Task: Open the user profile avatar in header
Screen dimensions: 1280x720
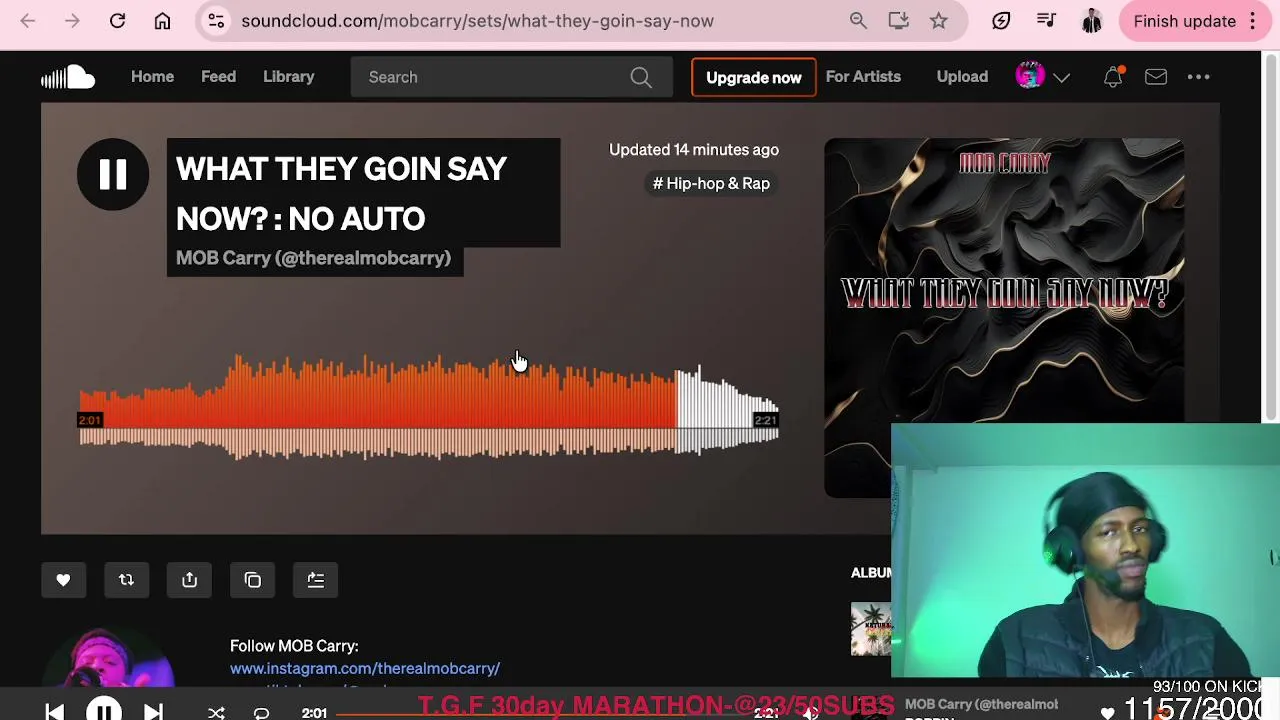Action: [x=1030, y=76]
